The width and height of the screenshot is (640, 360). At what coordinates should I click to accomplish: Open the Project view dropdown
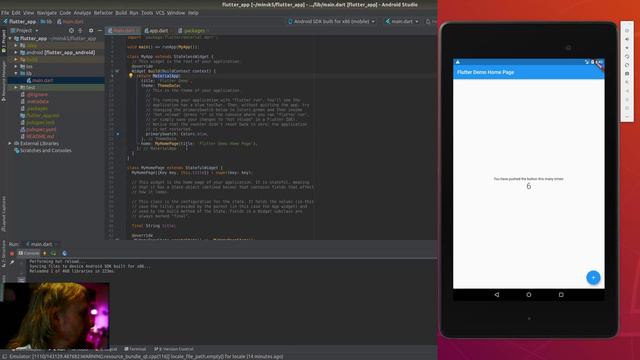tap(24, 31)
